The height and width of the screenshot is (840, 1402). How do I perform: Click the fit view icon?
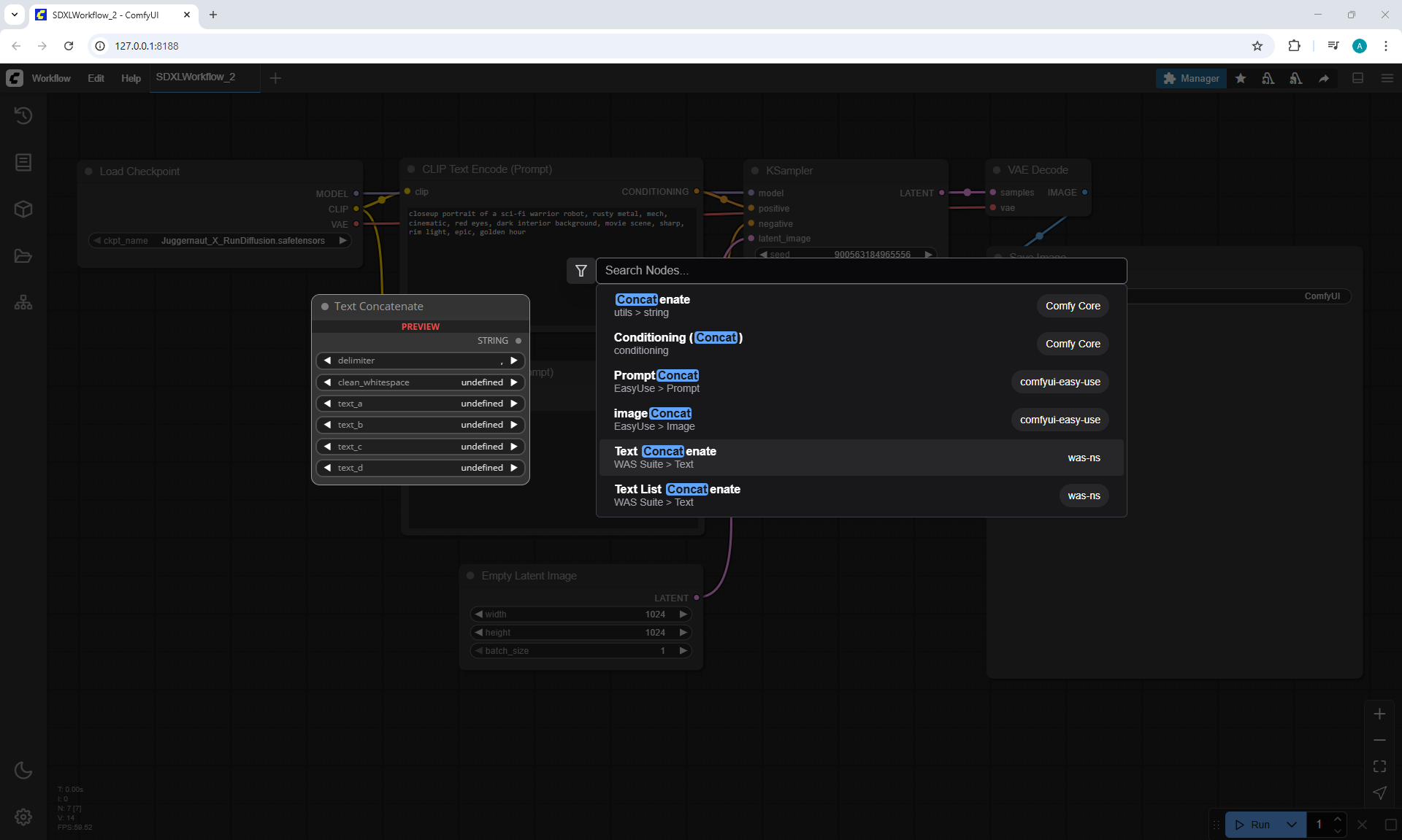point(1379,766)
